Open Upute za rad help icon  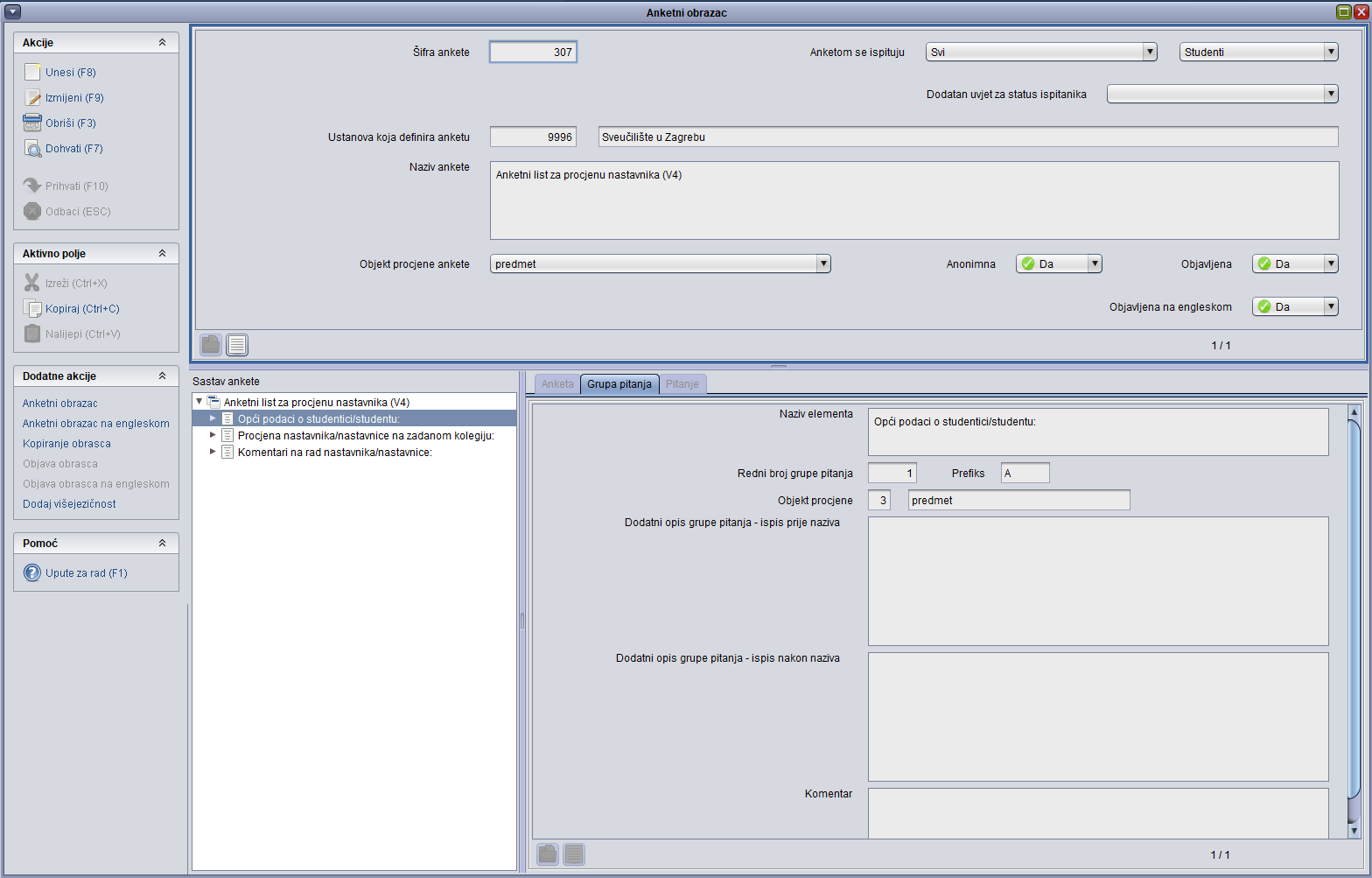click(x=32, y=573)
